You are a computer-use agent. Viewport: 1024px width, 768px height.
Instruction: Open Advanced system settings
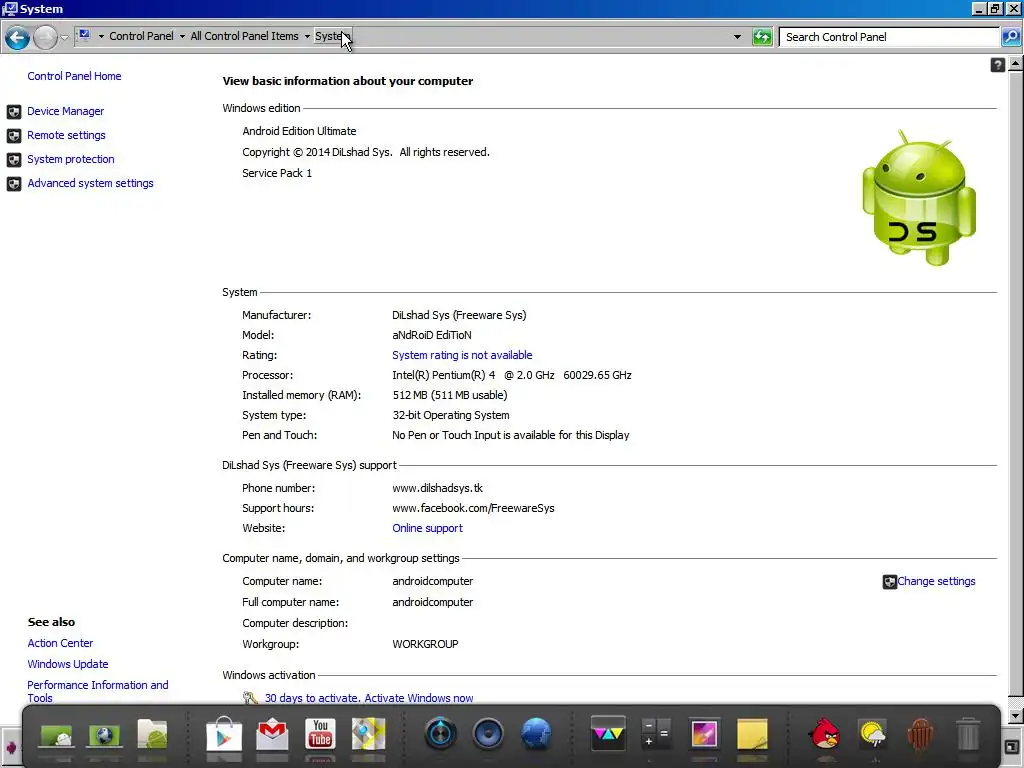(90, 183)
